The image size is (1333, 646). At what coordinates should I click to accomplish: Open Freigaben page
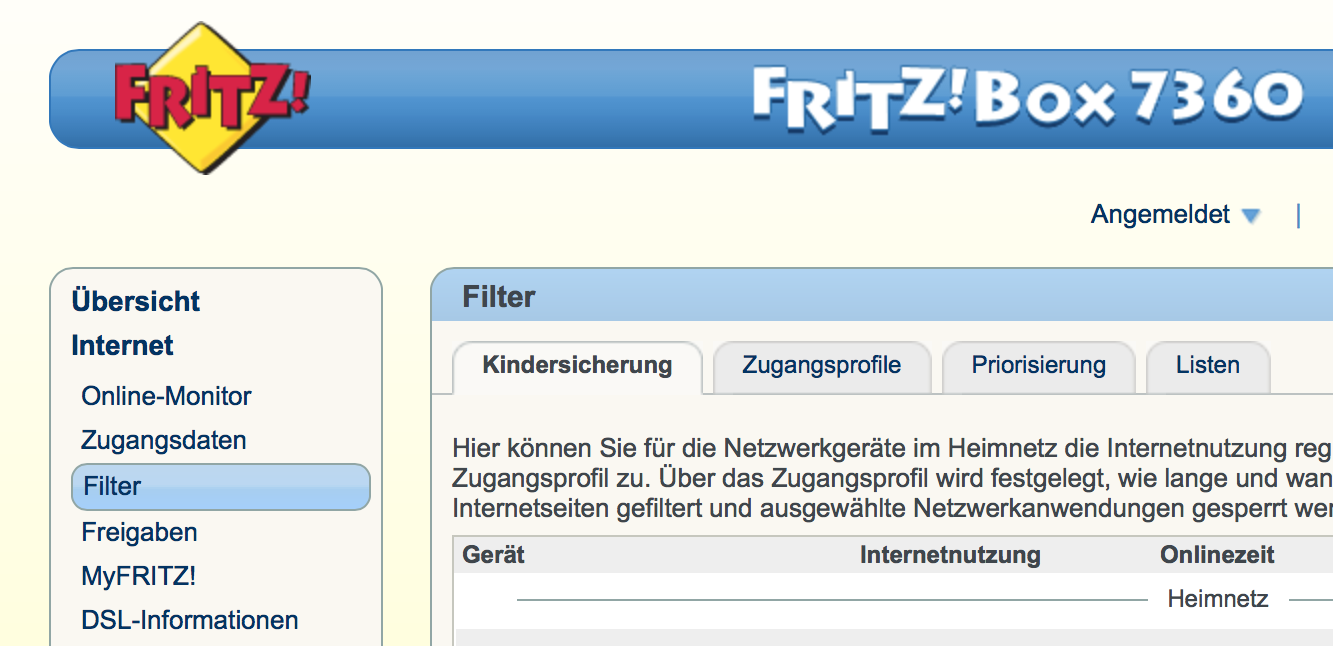139,532
